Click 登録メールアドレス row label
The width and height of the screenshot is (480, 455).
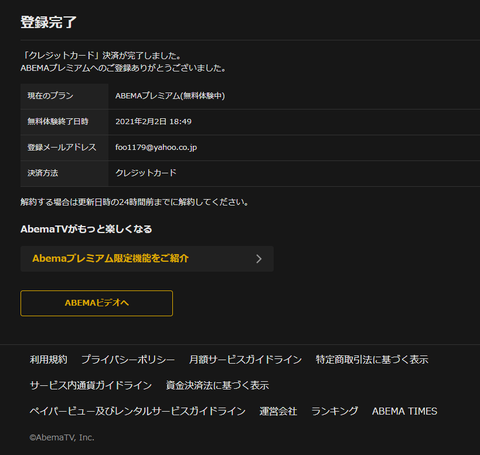pos(62,147)
